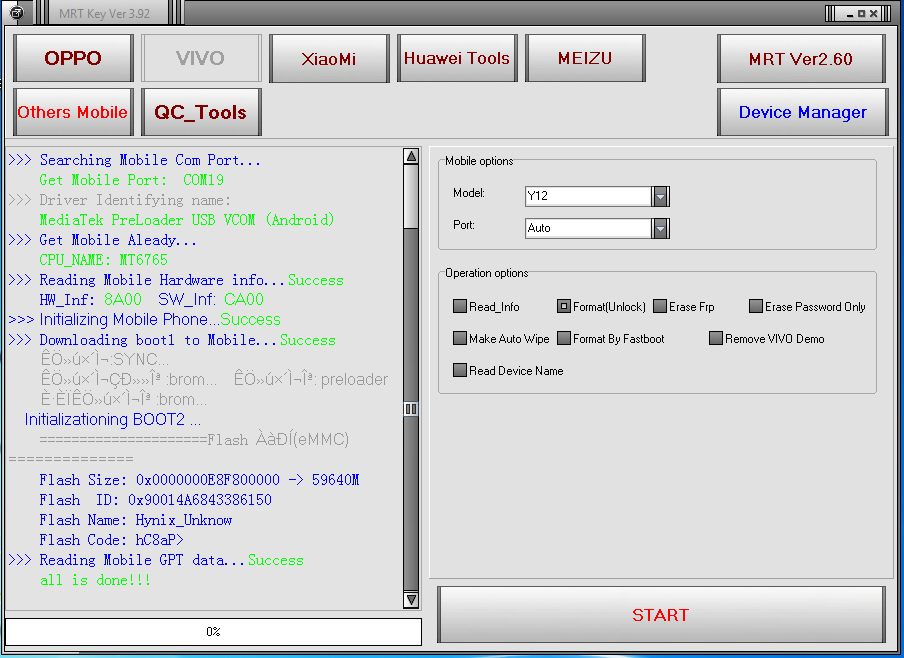This screenshot has width=904, height=658.
Task: Select the 'Downloading boot1 to Mobile' log line
Action: (x=172, y=340)
